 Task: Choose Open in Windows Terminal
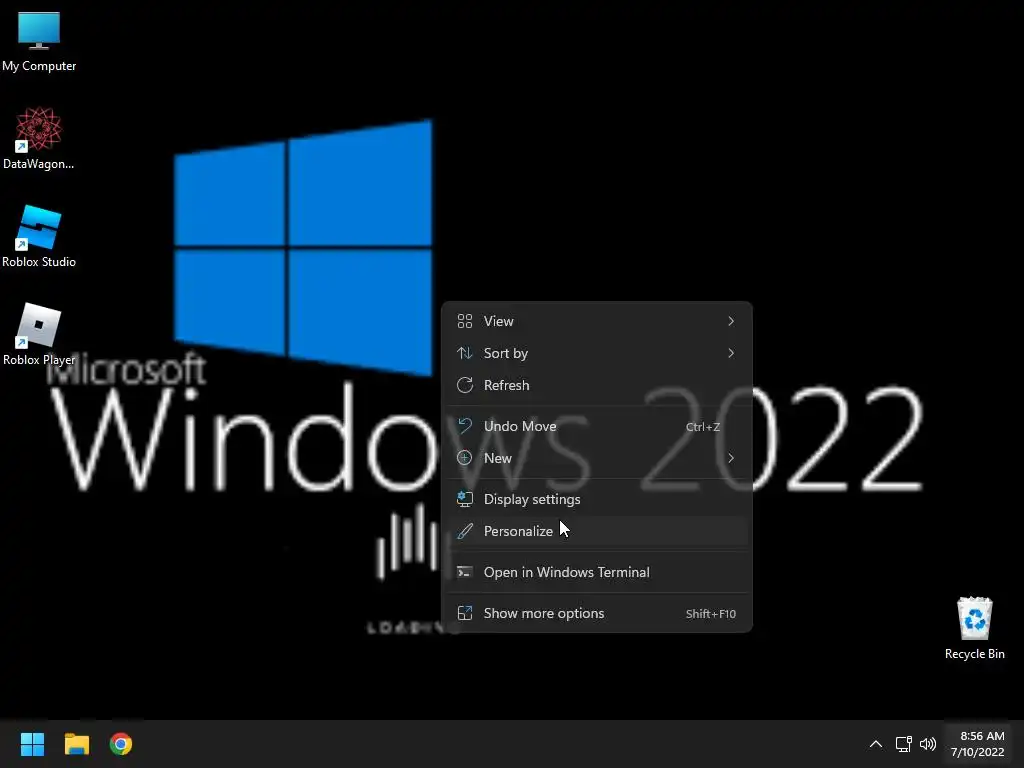point(596,572)
